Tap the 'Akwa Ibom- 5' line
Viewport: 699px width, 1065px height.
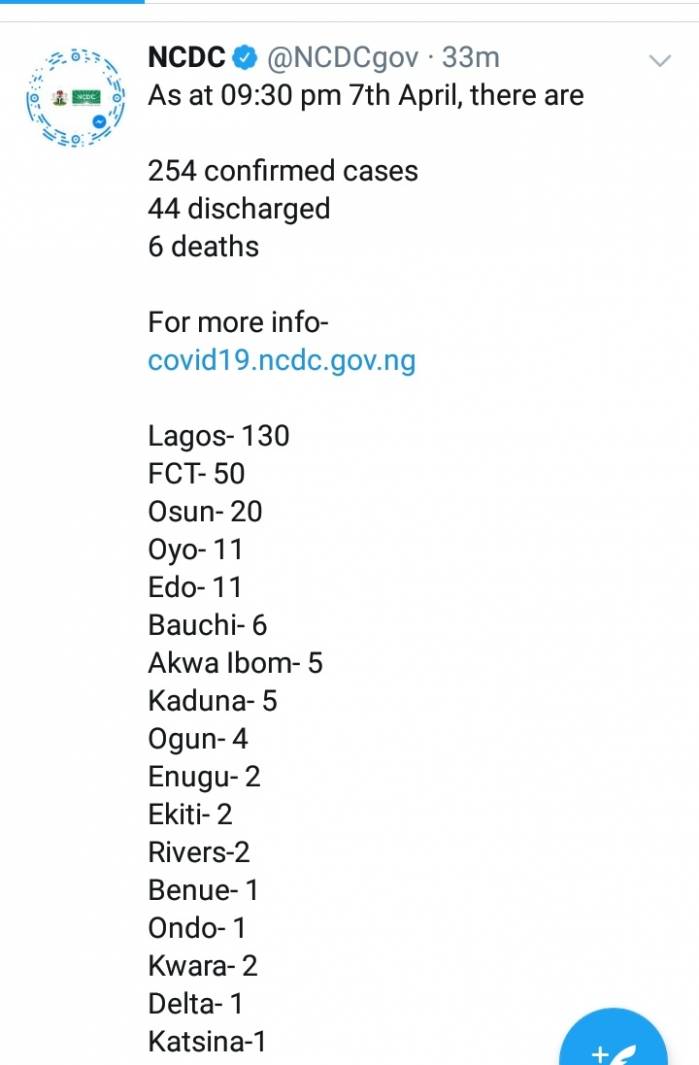click(235, 663)
